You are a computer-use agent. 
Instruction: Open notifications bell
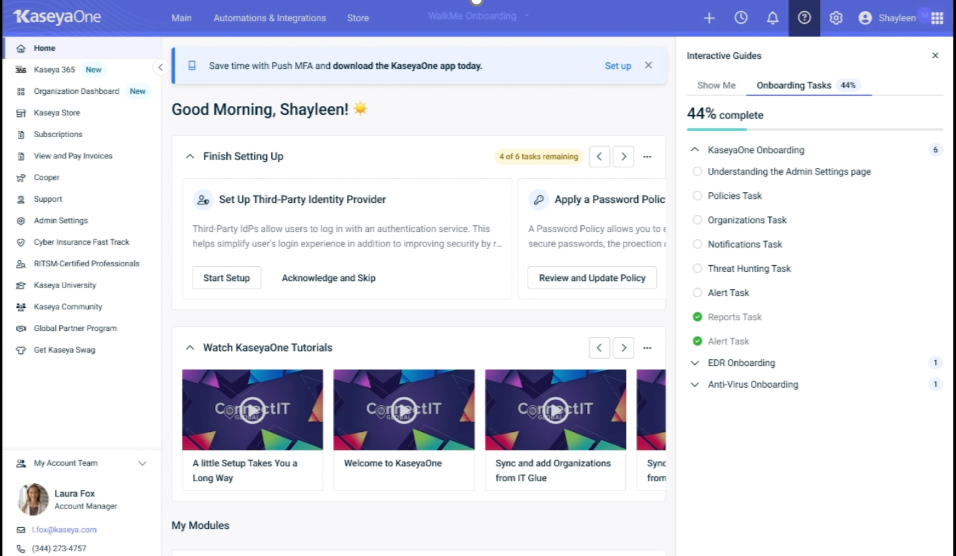point(772,18)
